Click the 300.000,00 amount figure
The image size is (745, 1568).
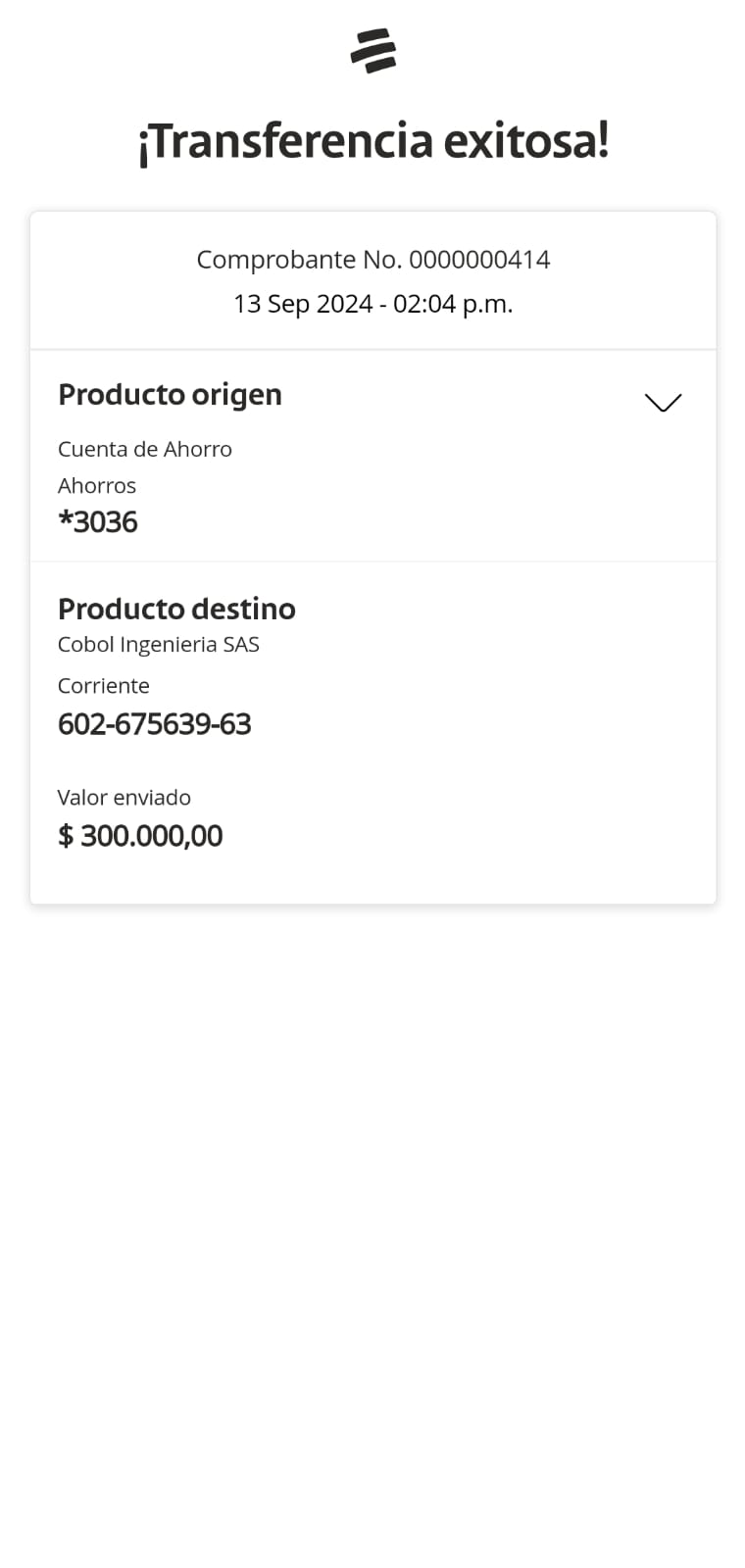coord(152,836)
